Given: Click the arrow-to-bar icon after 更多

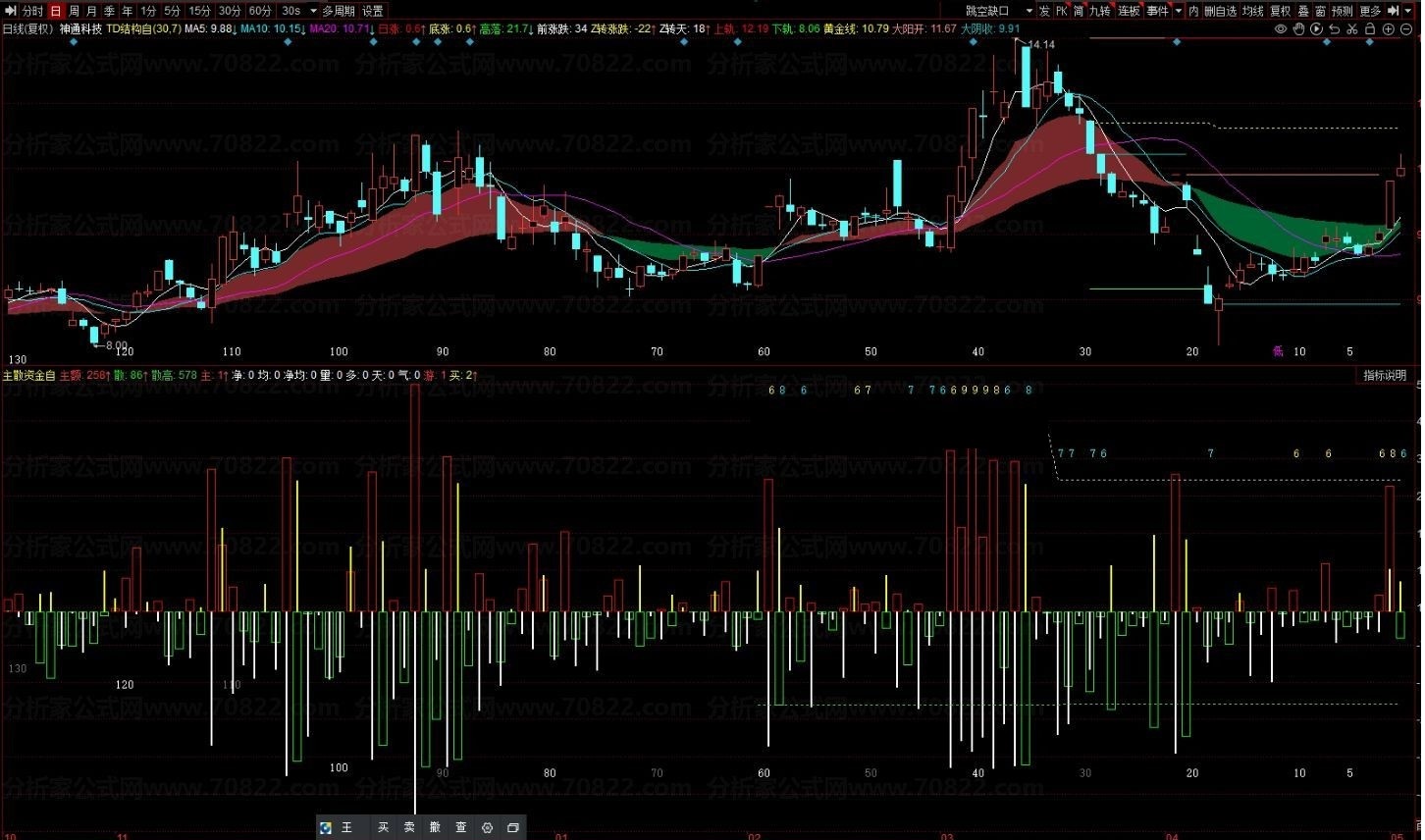Looking at the screenshot, I should pyautogui.click(x=1393, y=11).
